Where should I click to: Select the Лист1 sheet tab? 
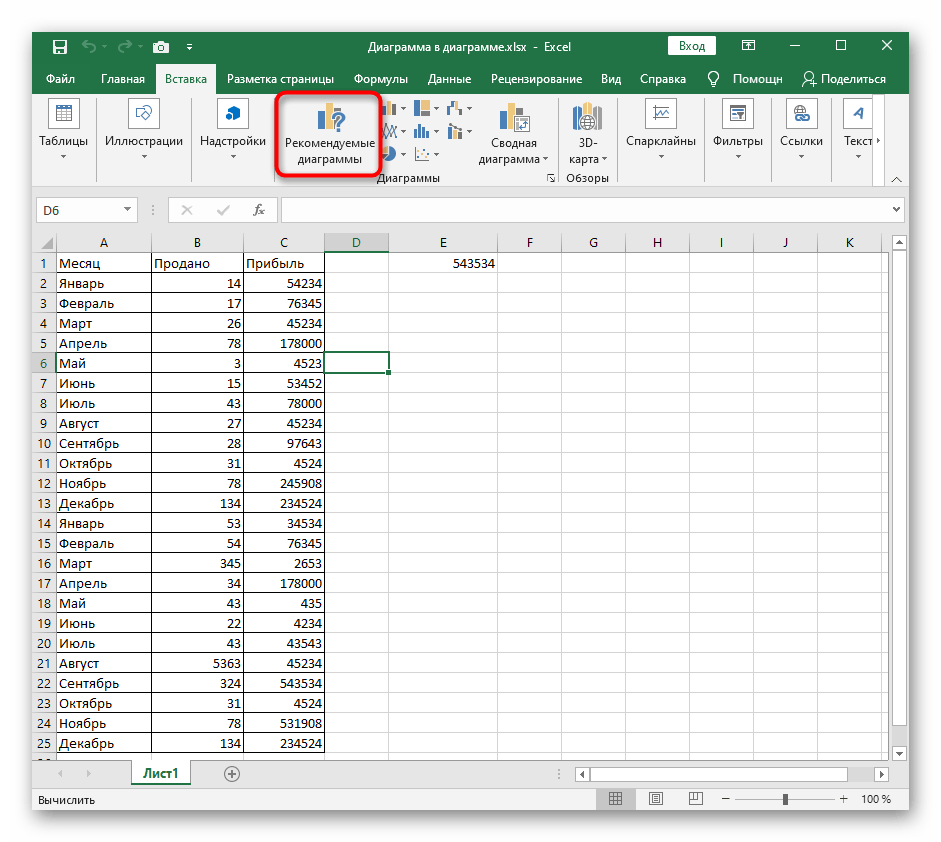160,773
